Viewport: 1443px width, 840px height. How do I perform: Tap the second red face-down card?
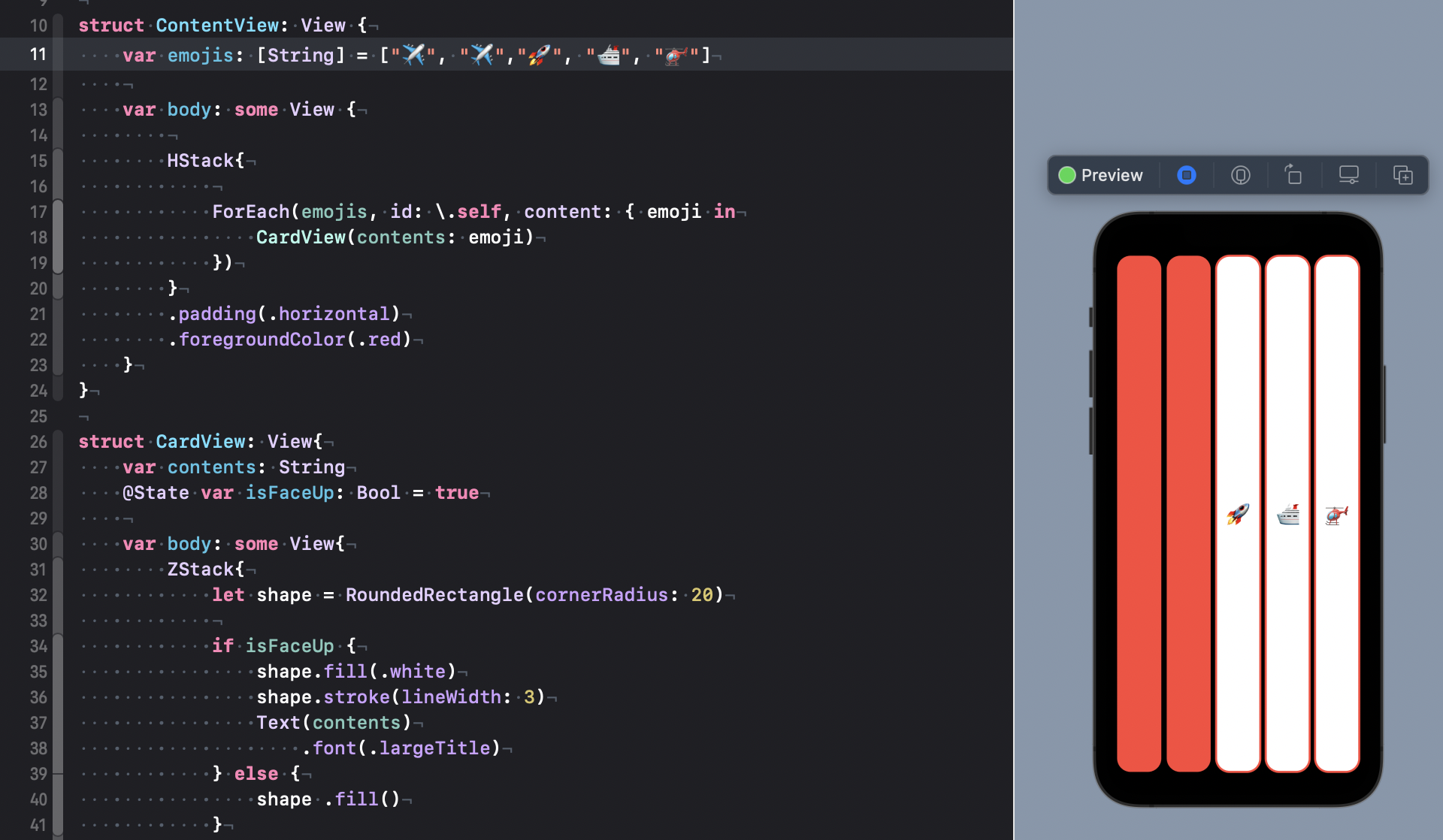[x=1188, y=514]
